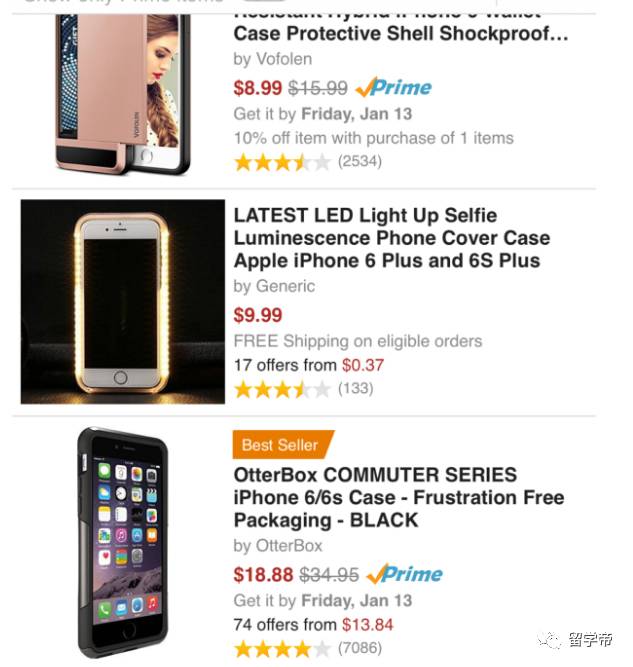Open the Vofolen rose gold case image
The width and height of the screenshot is (633, 667).
pyautogui.click(x=123, y=94)
